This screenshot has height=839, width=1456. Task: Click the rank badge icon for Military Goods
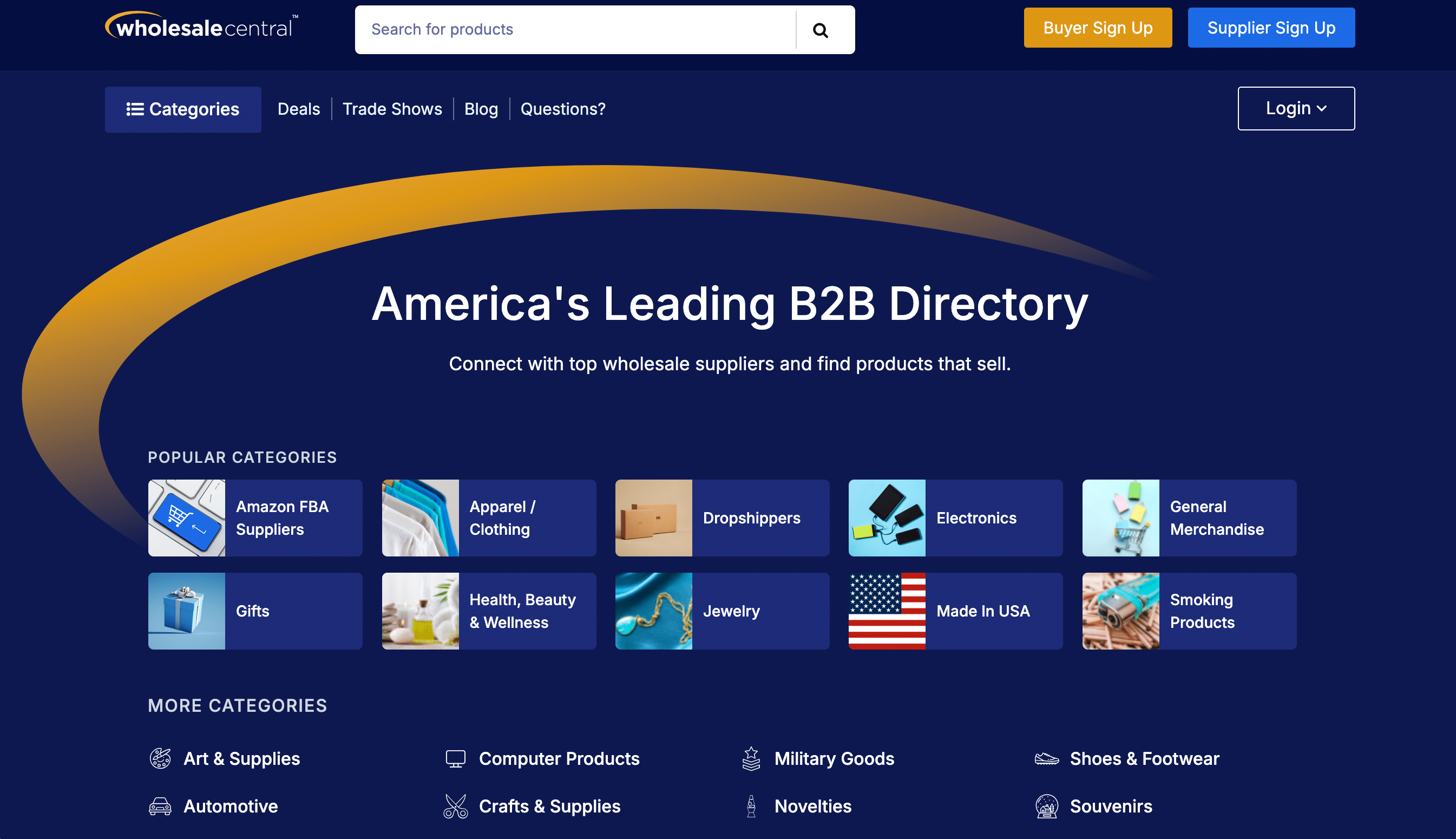pos(752,758)
